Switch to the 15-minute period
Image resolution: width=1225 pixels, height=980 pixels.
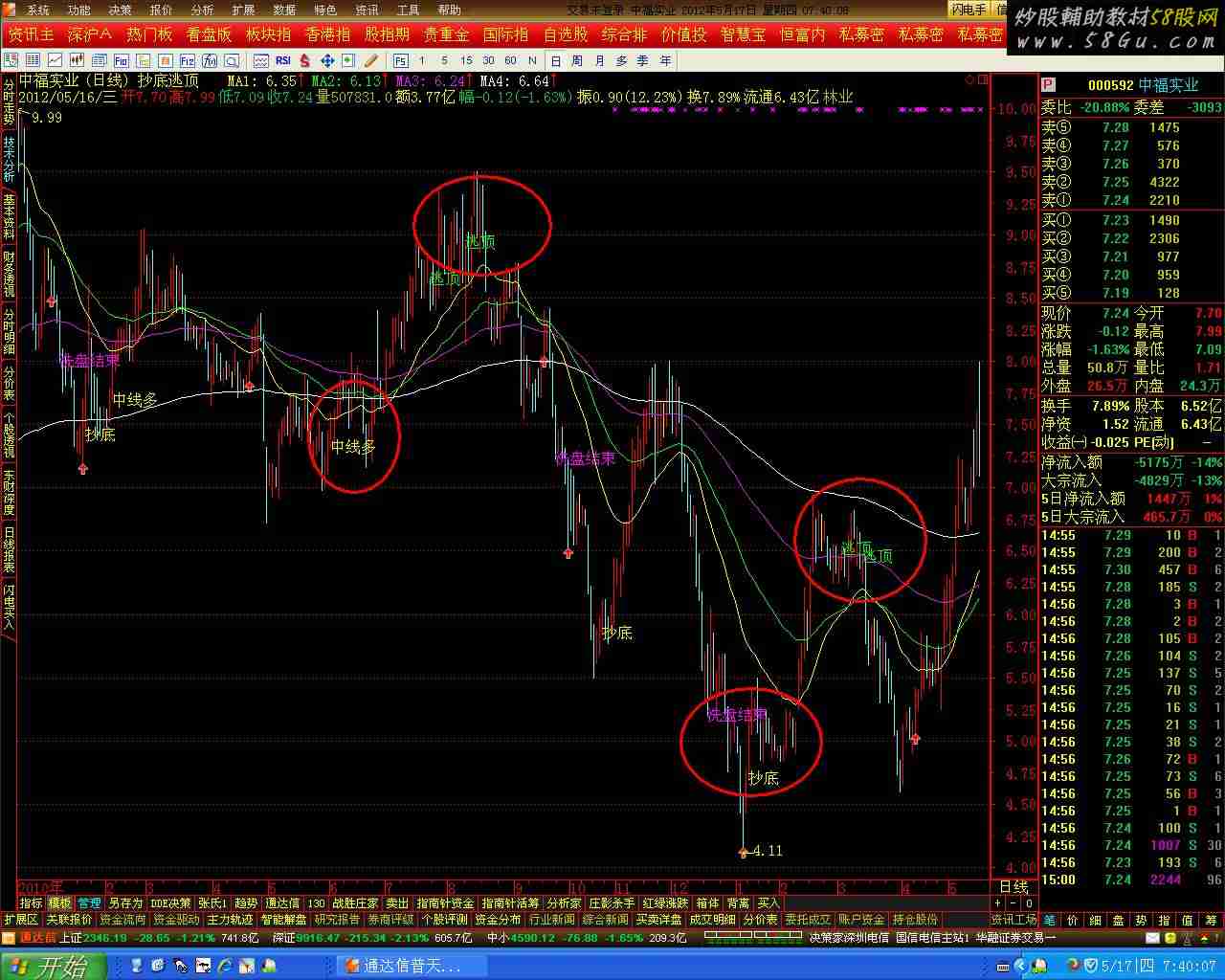(466, 60)
